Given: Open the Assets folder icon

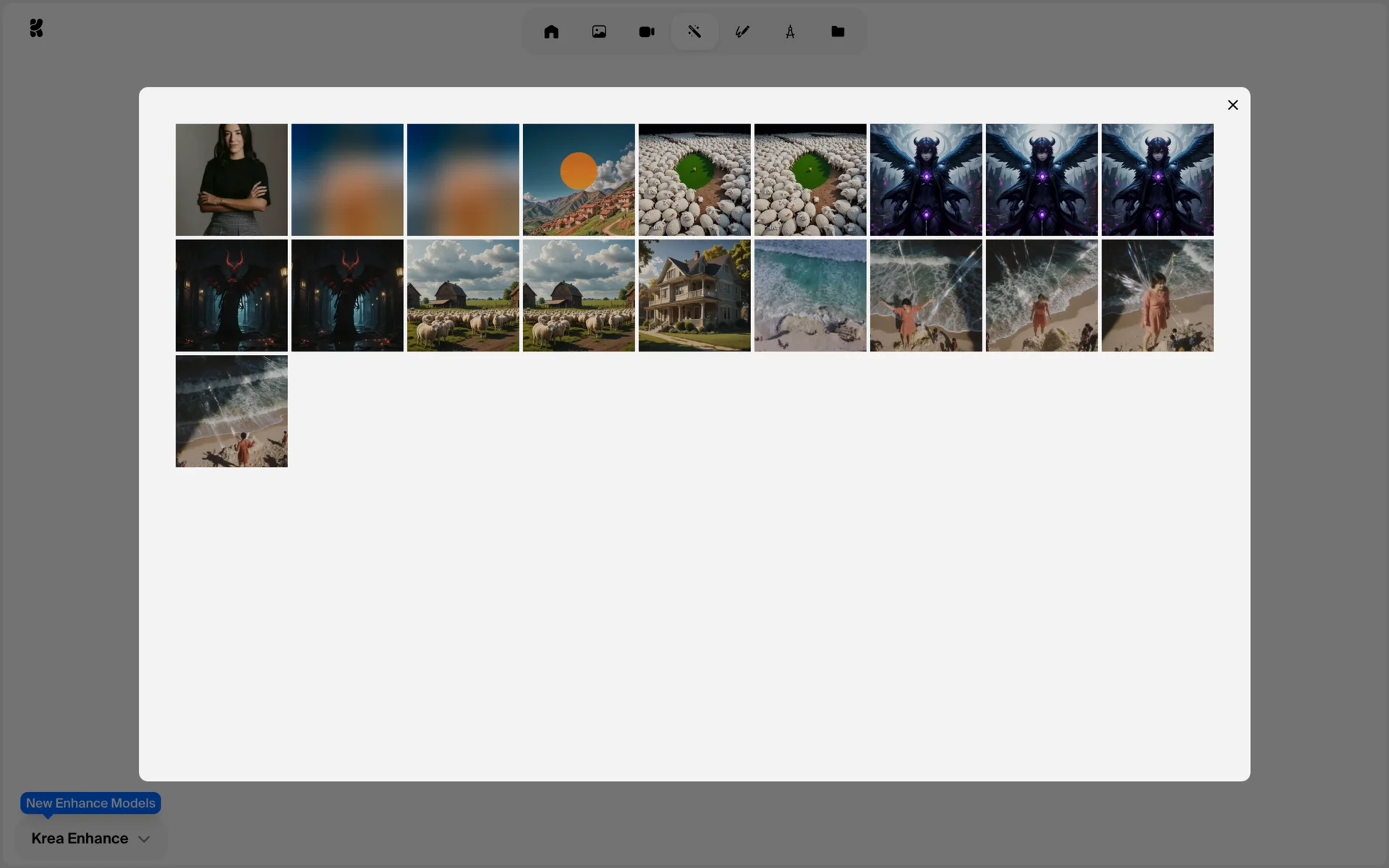Looking at the screenshot, I should pos(838,32).
